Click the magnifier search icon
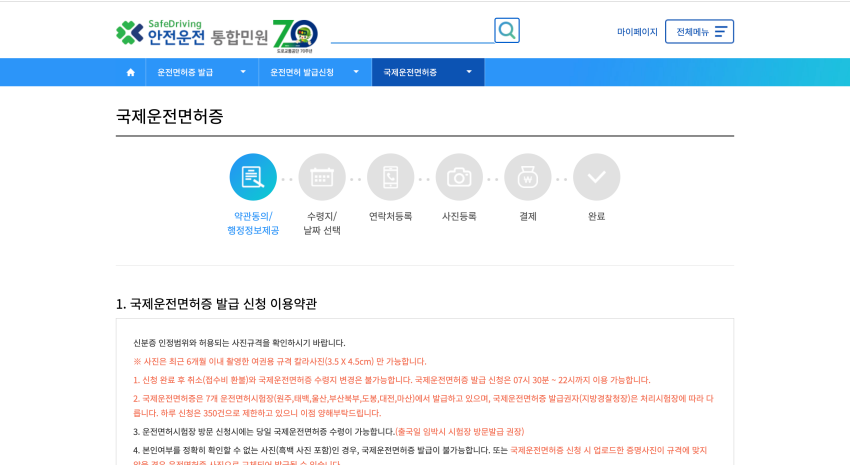The image size is (850, 465). point(507,30)
